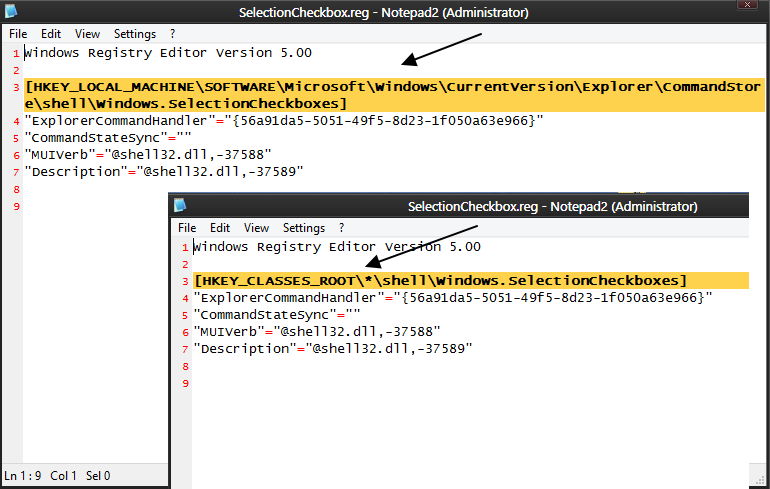770x489 pixels.
Task: Open File menu in back Notepad2 window
Action: coord(18,34)
